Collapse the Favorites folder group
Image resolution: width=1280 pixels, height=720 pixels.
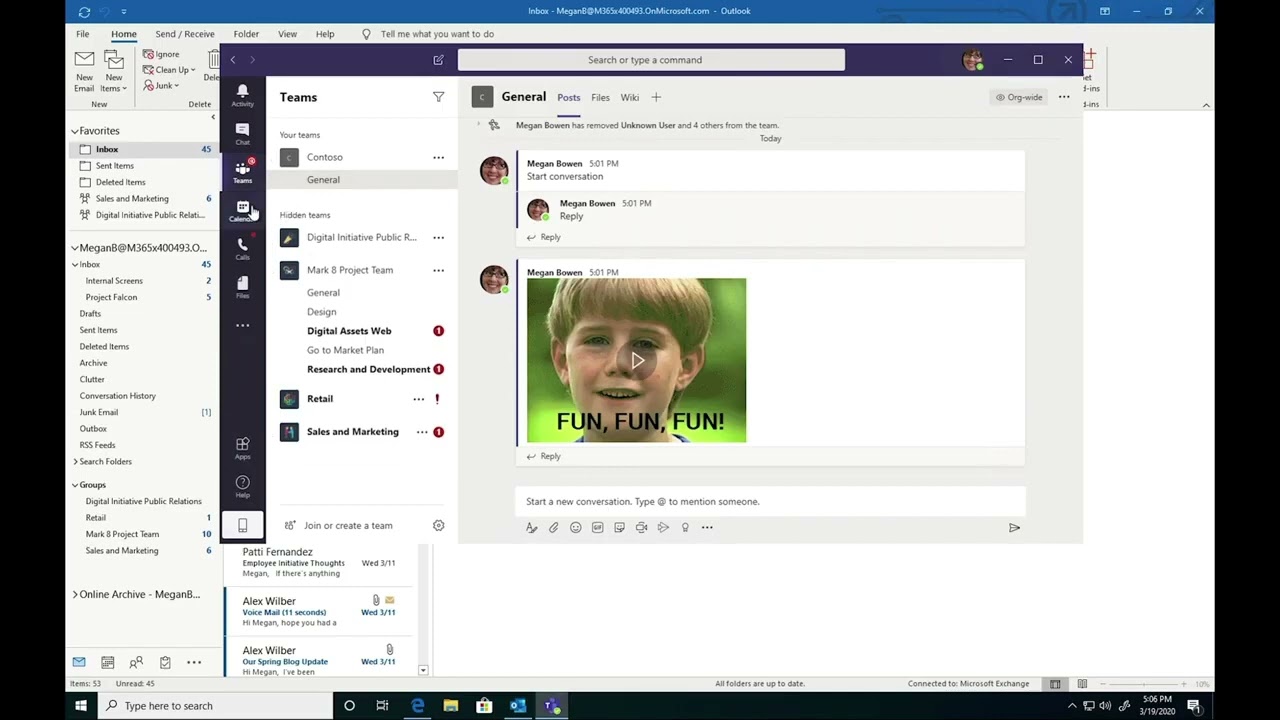[74, 131]
